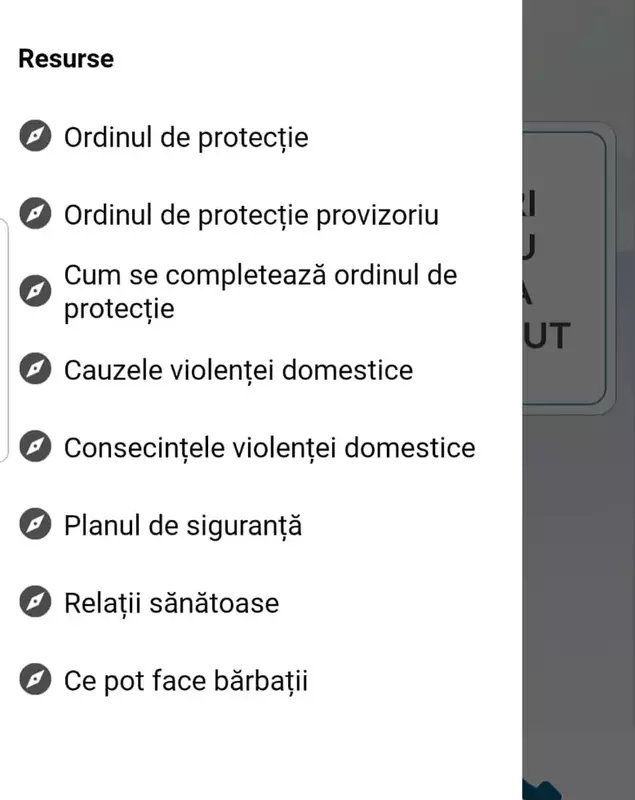Click compass icon beside Ordinul de protecție
The width and height of the screenshot is (635, 800).
(x=35, y=136)
